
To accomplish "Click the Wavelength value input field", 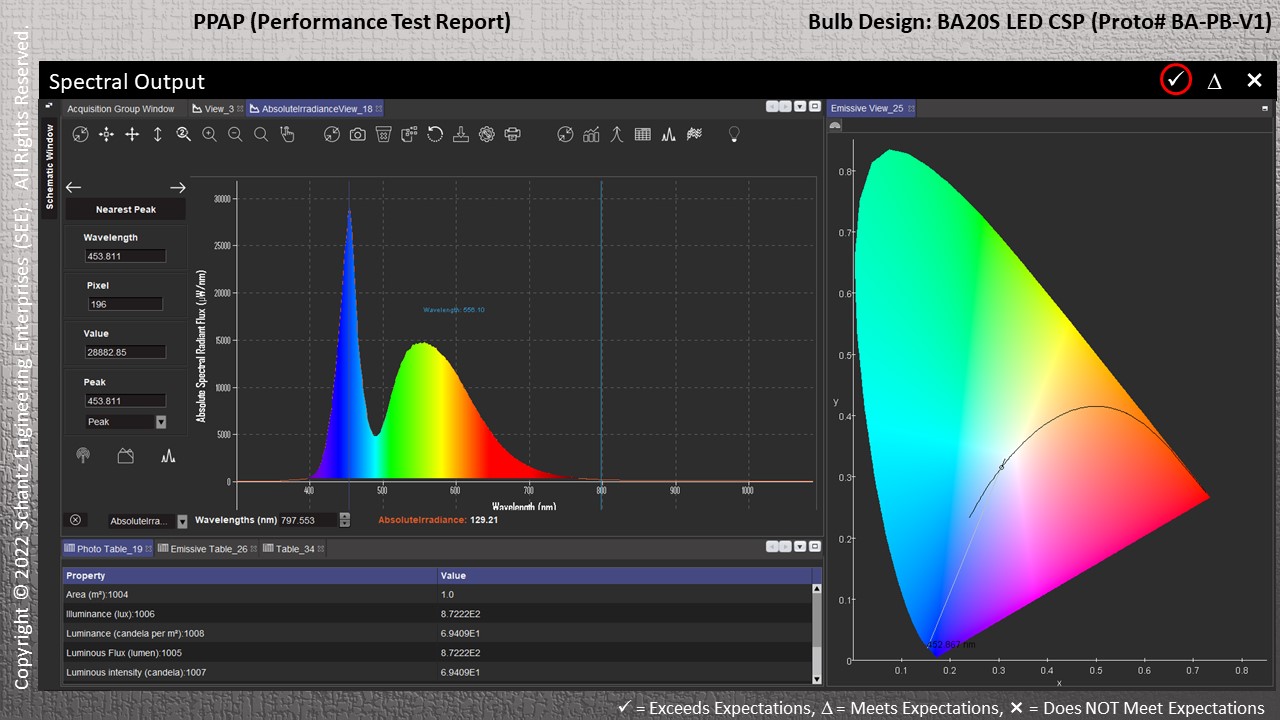I will tap(125, 256).
